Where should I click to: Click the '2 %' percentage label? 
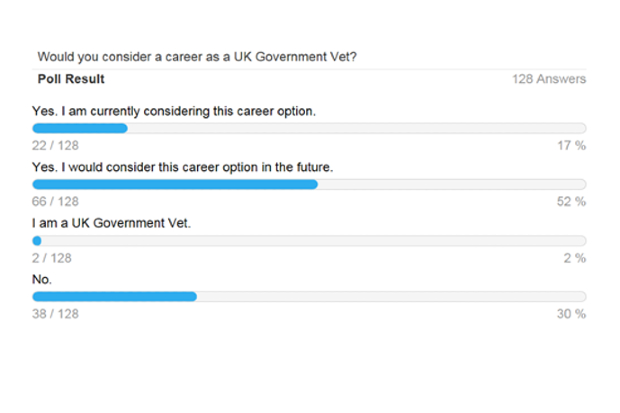tap(575, 258)
